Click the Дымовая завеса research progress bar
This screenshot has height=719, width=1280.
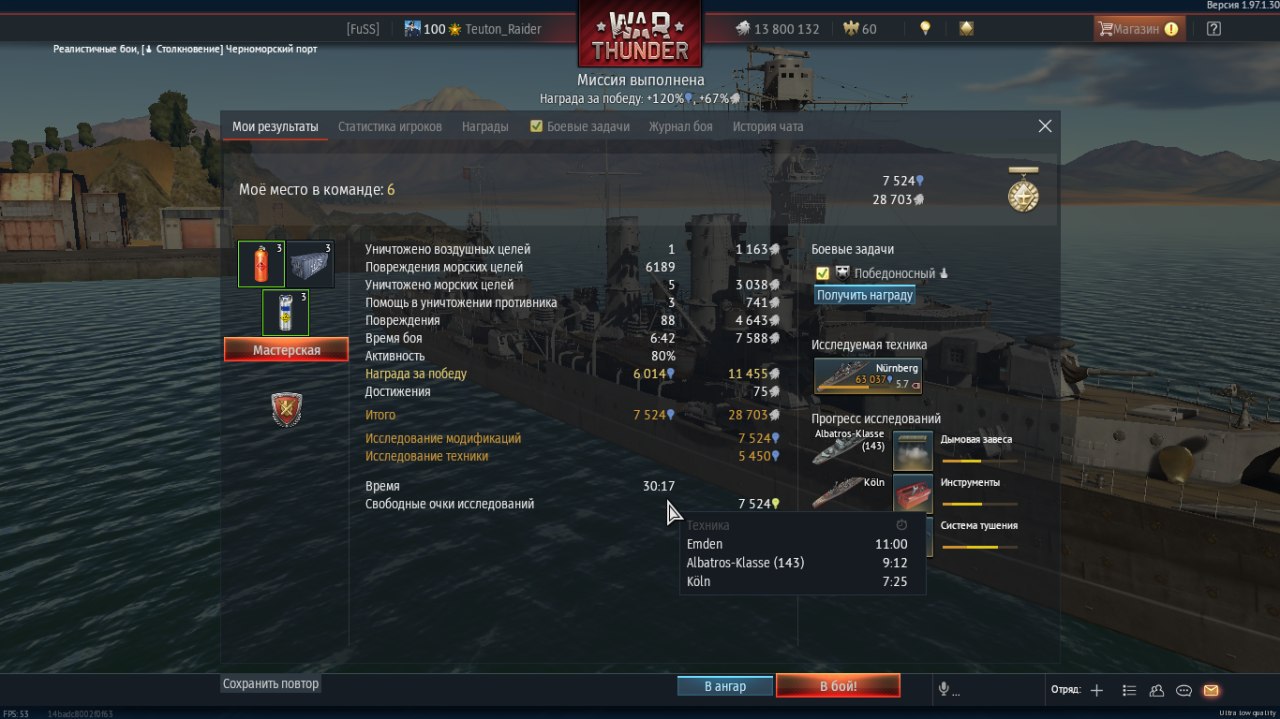coord(980,461)
